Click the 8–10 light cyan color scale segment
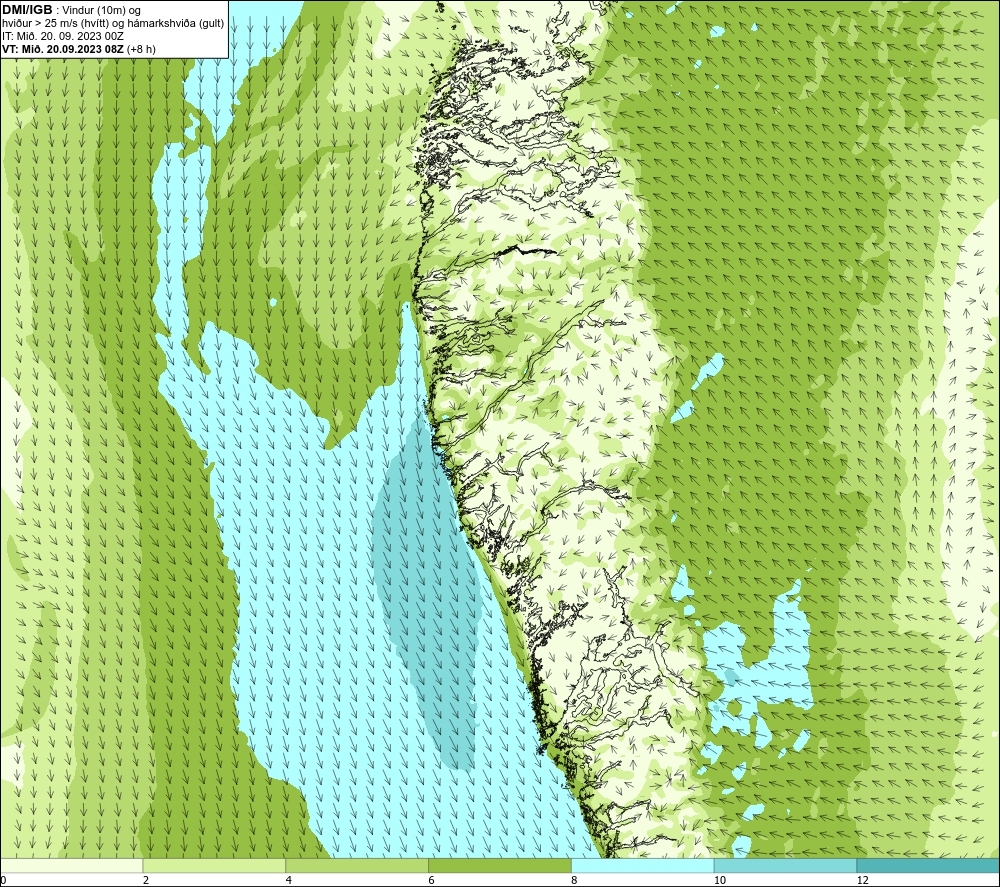This screenshot has width=1000, height=887. (643, 865)
